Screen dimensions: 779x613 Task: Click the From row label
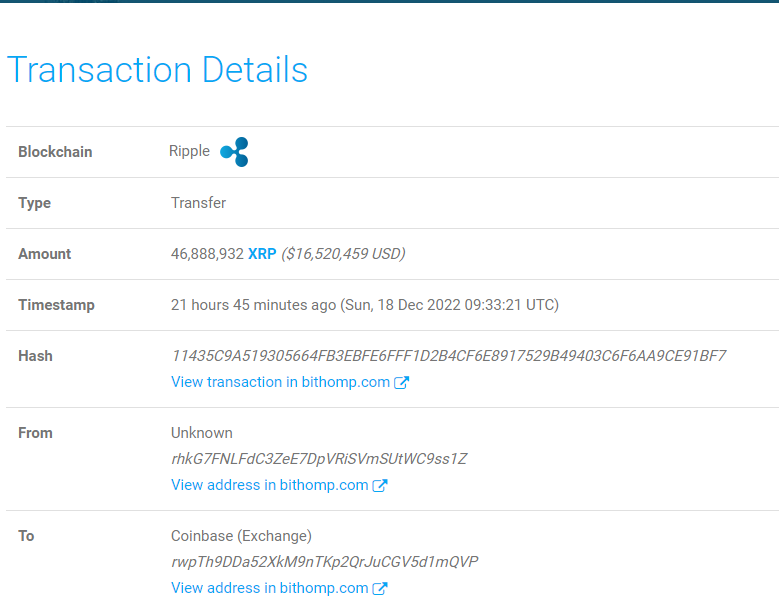click(35, 433)
